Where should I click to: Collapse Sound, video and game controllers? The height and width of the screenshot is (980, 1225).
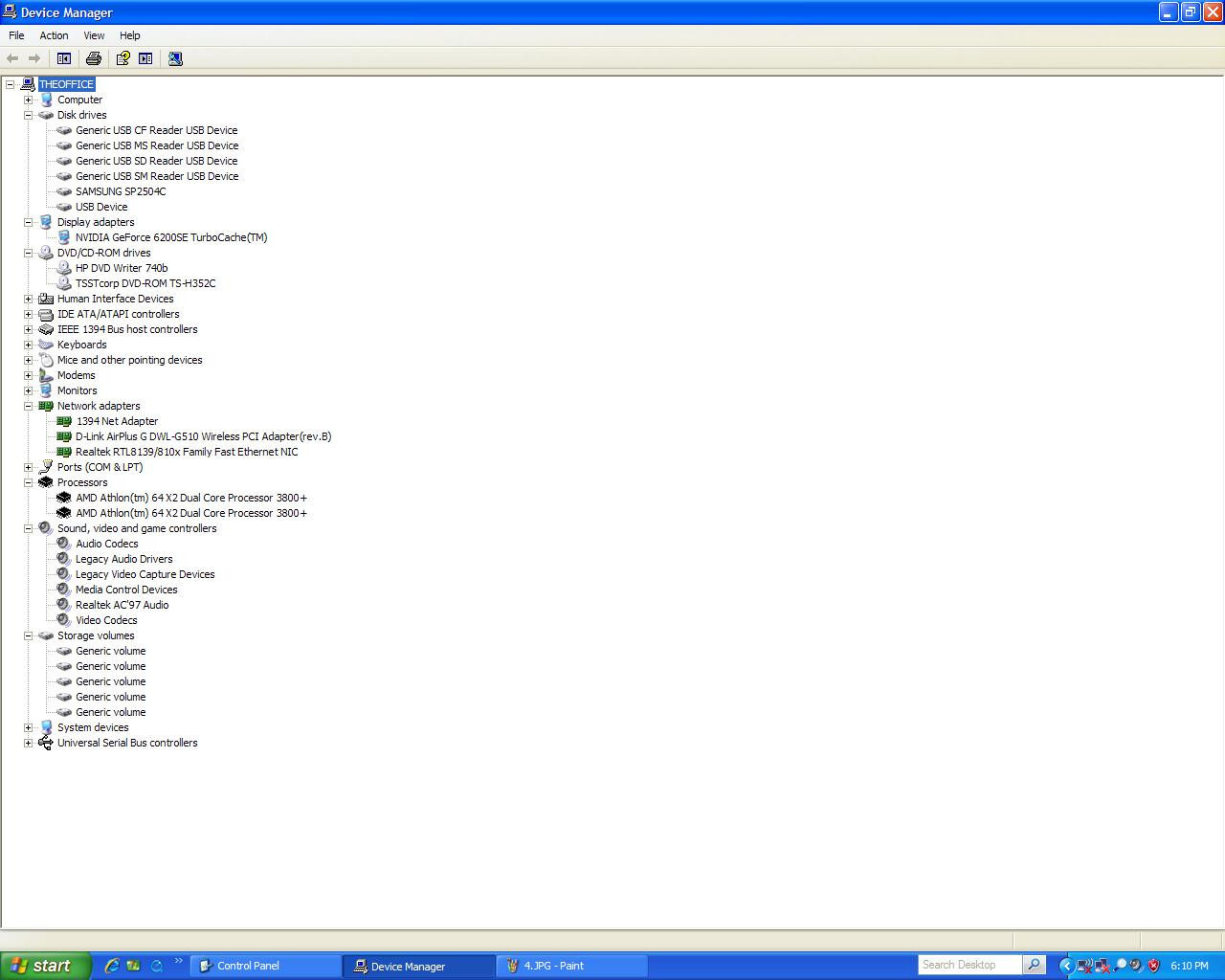point(28,528)
